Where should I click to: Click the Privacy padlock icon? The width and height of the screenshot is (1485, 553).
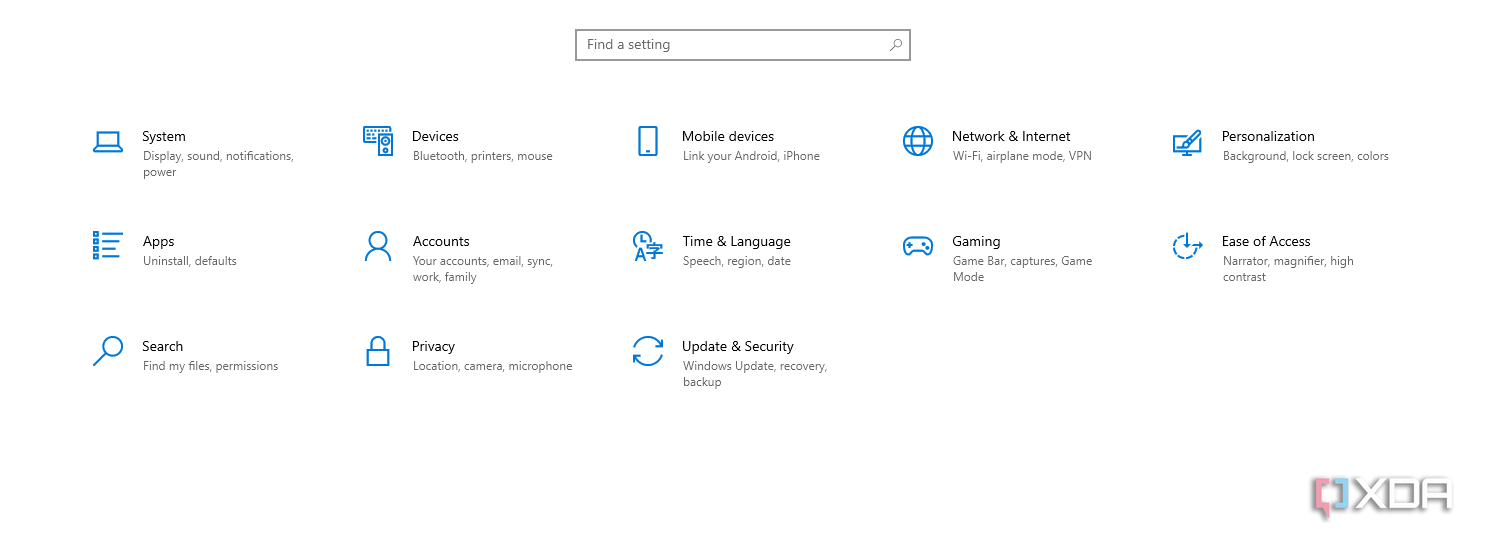click(378, 351)
